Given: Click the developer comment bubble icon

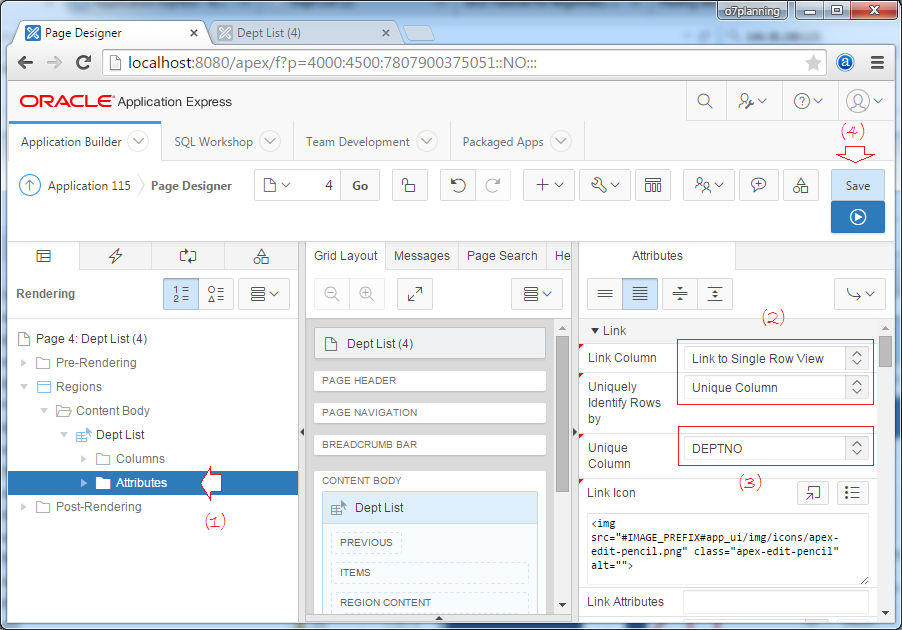Looking at the screenshot, I should [758, 185].
